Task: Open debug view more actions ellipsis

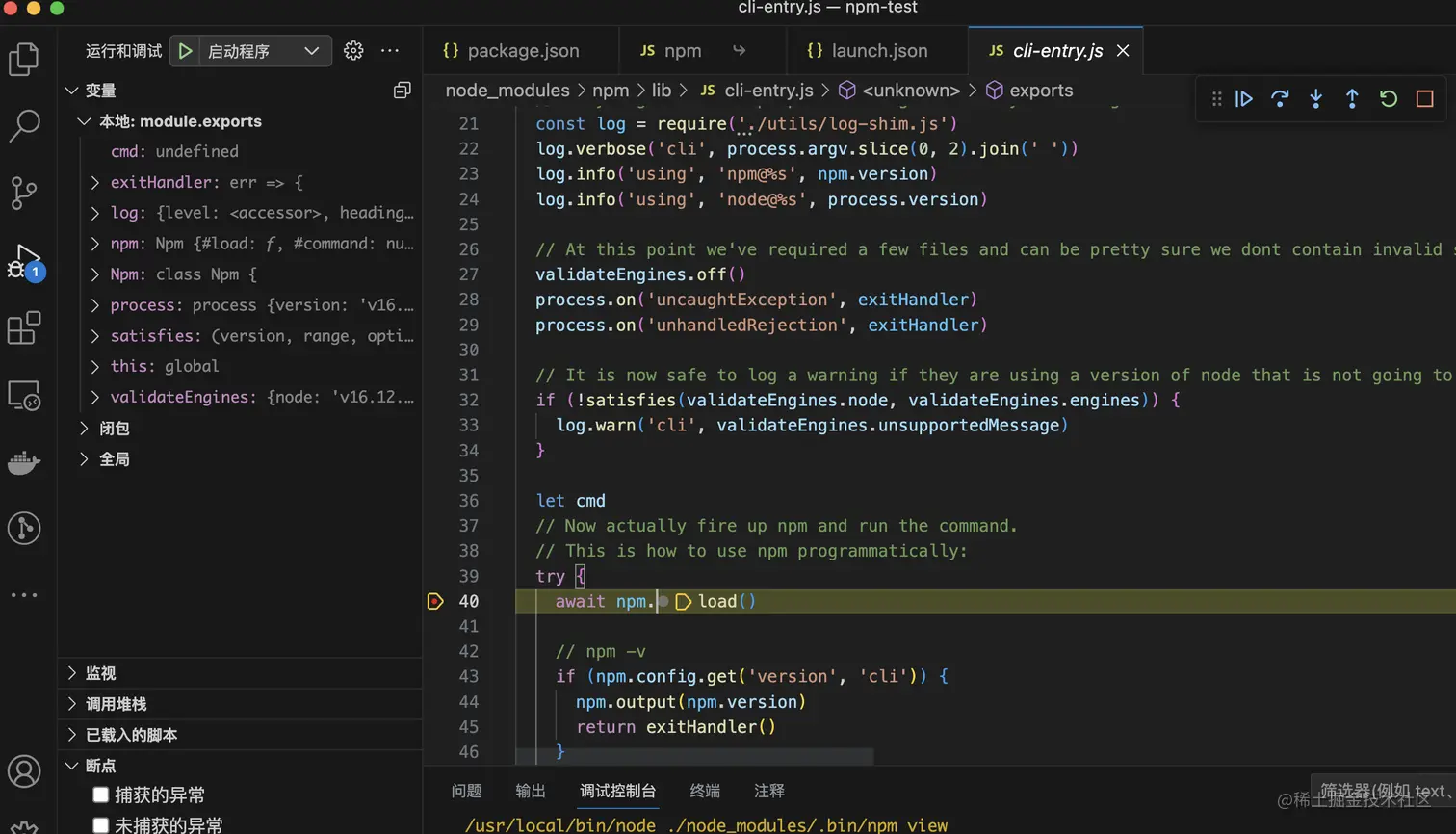Action: tap(390, 51)
